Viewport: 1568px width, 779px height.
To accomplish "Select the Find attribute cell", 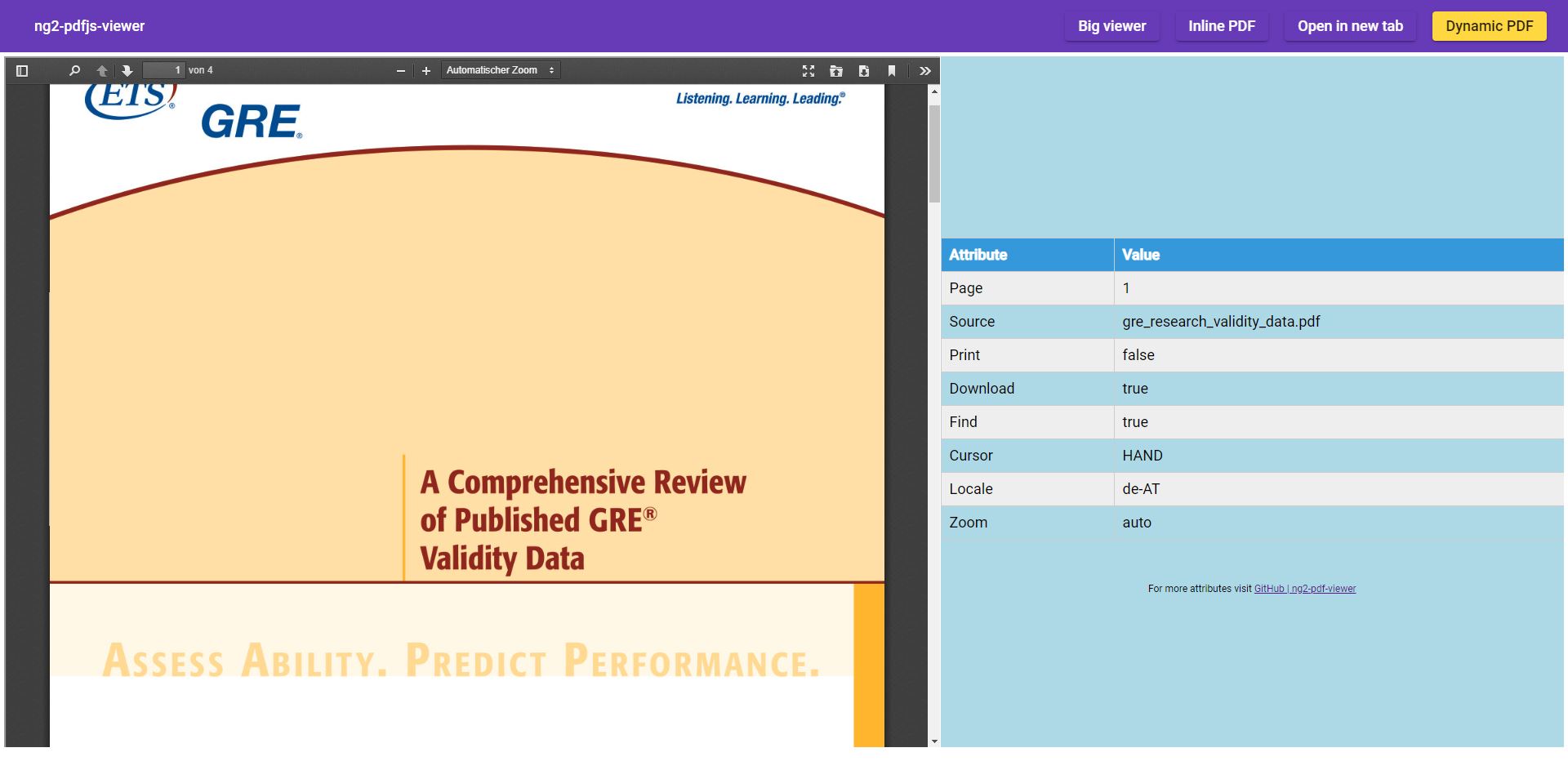I will (1027, 422).
